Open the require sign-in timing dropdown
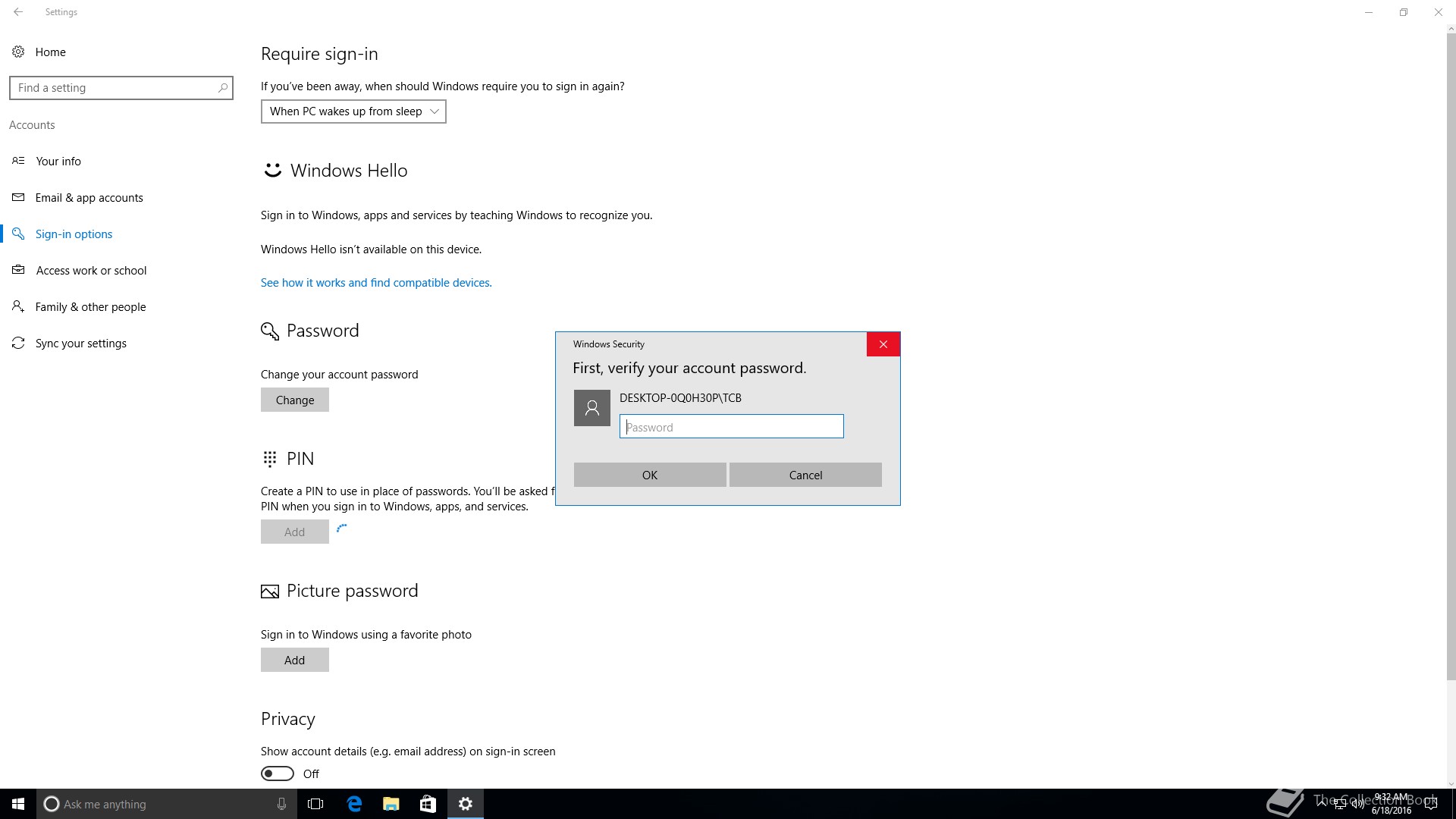This screenshot has width=1456, height=819. coord(353,111)
